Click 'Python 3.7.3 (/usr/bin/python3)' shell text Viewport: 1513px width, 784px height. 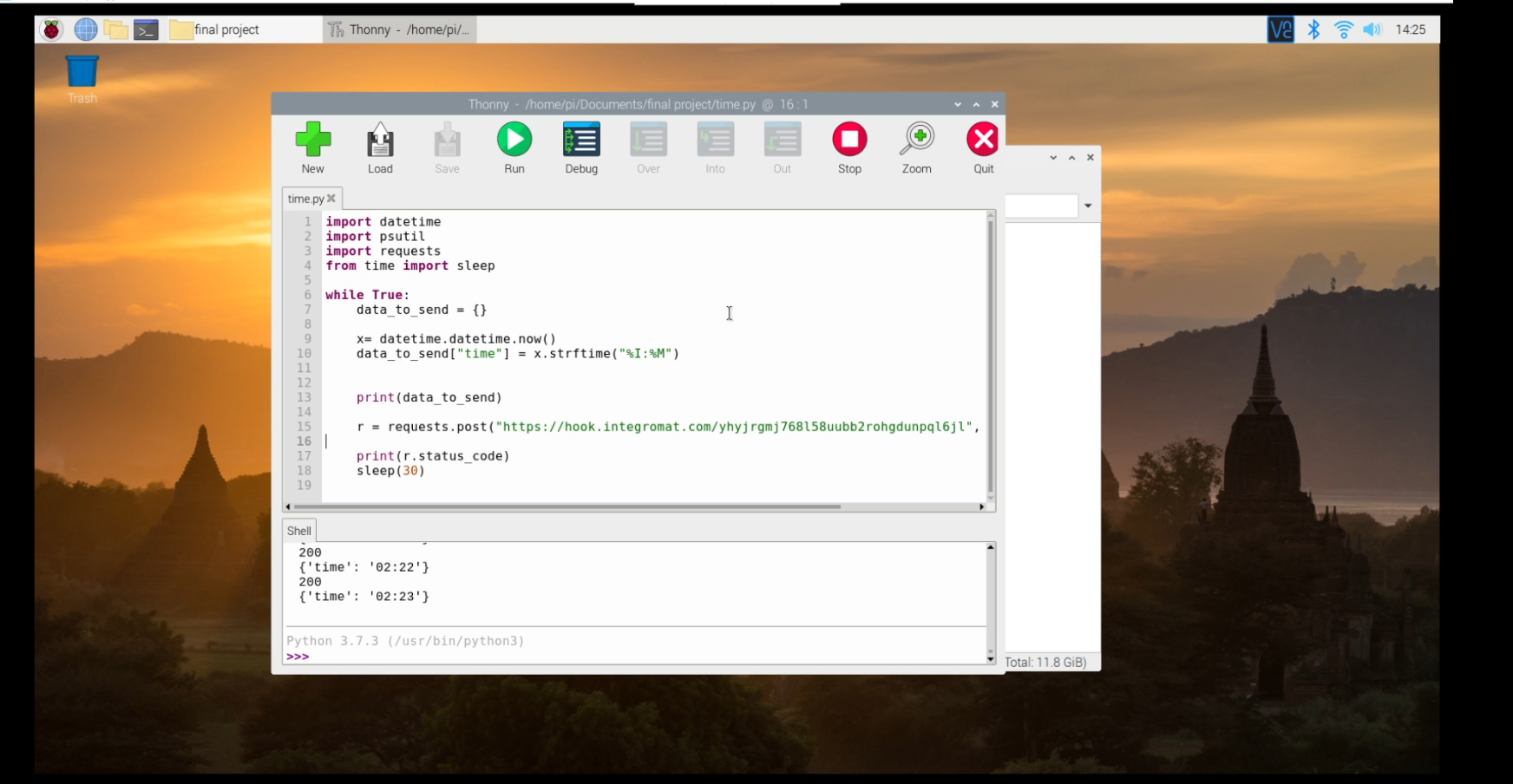click(x=405, y=641)
